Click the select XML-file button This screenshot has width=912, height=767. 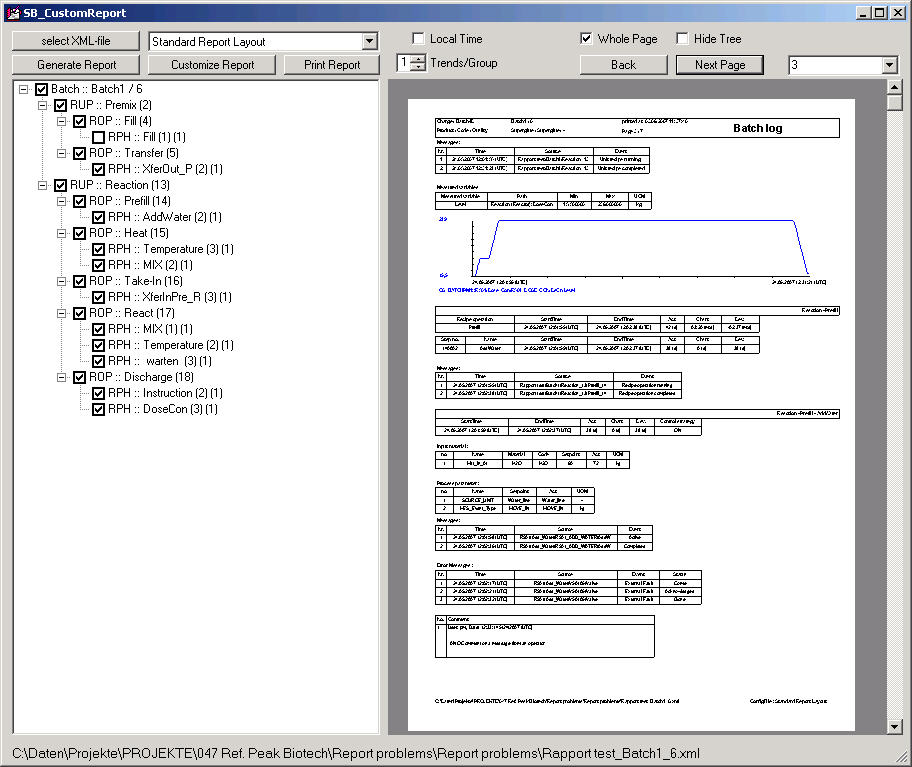[76, 41]
